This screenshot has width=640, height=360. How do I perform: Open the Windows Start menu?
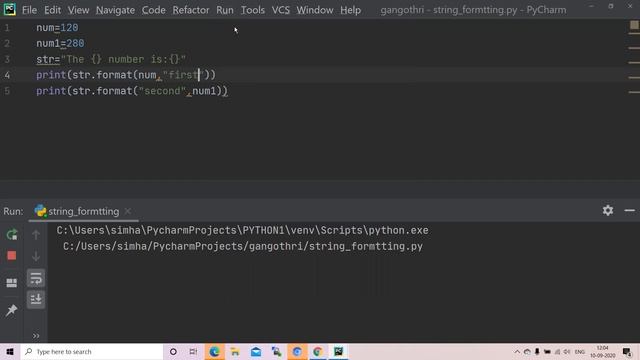tap(10, 351)
